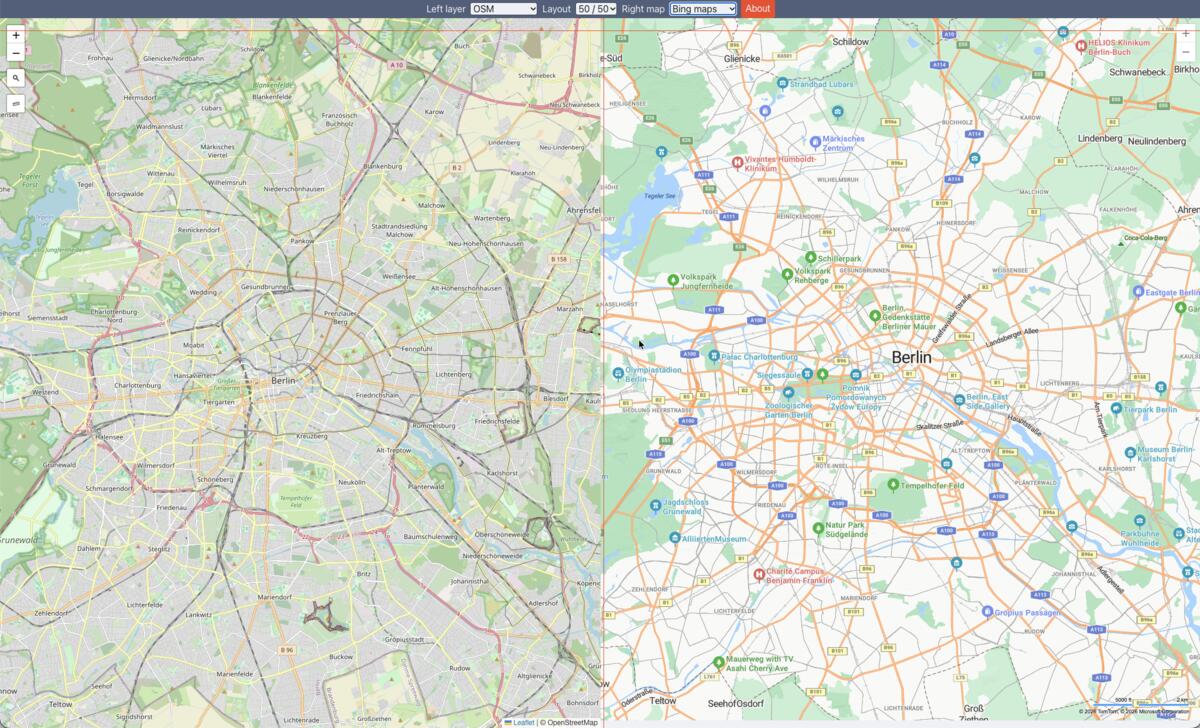
Task: Select the HELIOS Klinikum Berlin-Buch hospital pin
Action: [x=1080, y=45]
